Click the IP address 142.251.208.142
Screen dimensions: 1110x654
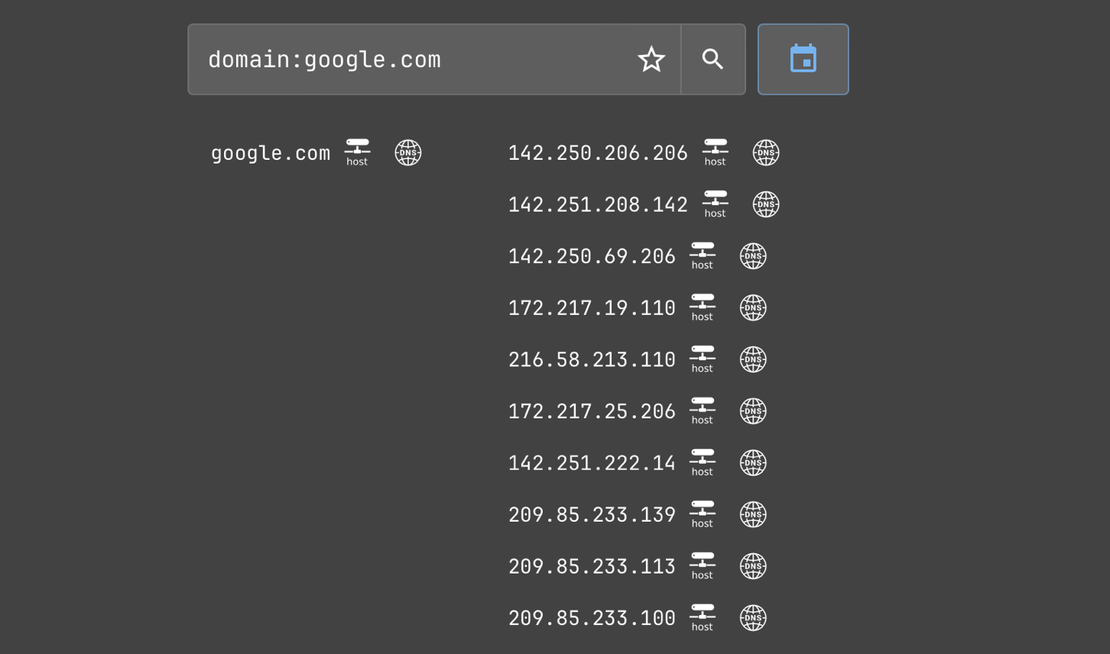point(597,204)
